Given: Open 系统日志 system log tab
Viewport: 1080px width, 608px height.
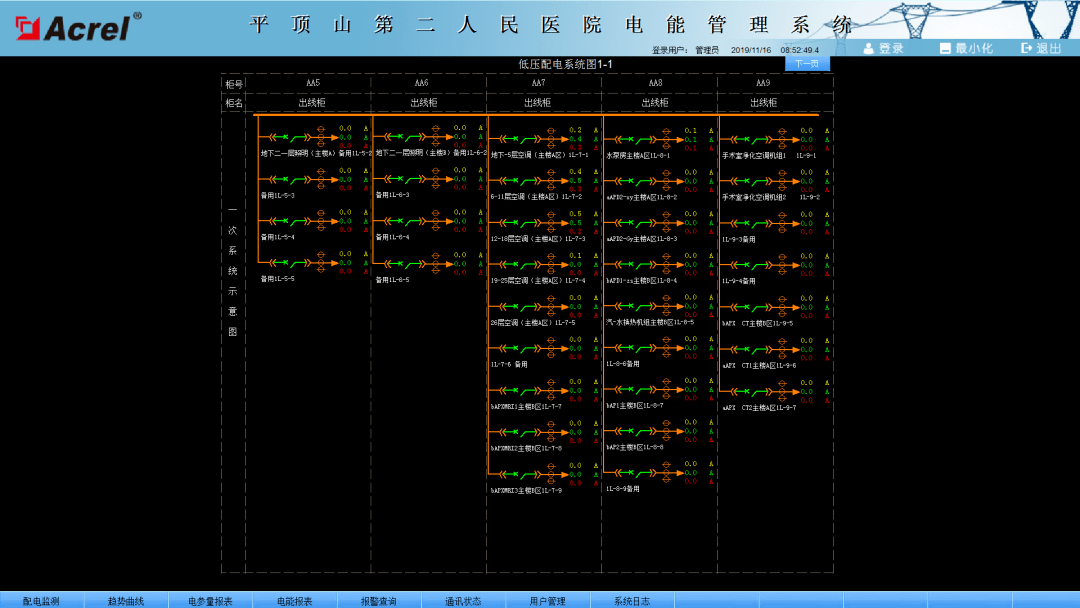Looking at the screenshot, I should click(x=632, y=601).
